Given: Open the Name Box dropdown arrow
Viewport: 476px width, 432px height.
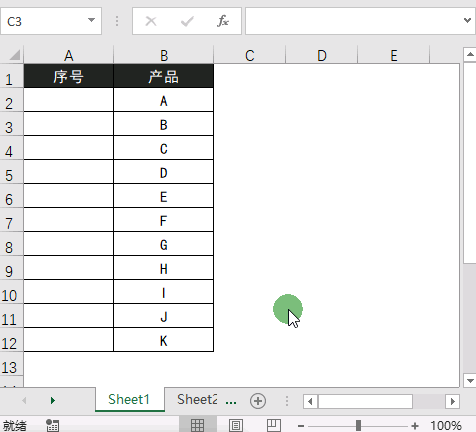Looking at the screenshot, I should pyautogui.click(x=91, y=20).
